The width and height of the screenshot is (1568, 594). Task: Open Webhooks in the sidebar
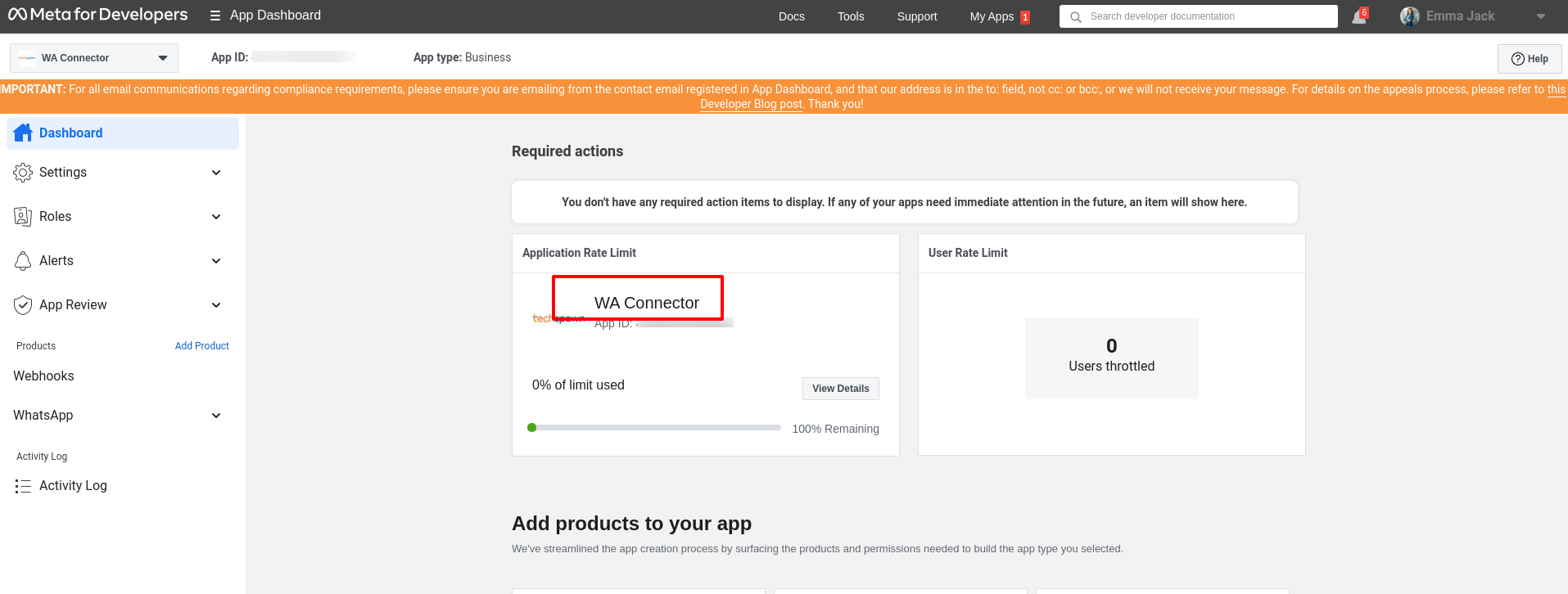coord(43,376)
